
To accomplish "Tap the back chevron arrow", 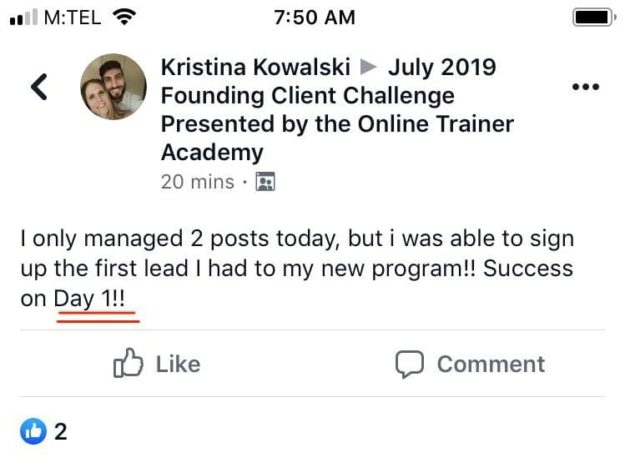I will pyautogui.click(x=40, y=88).
